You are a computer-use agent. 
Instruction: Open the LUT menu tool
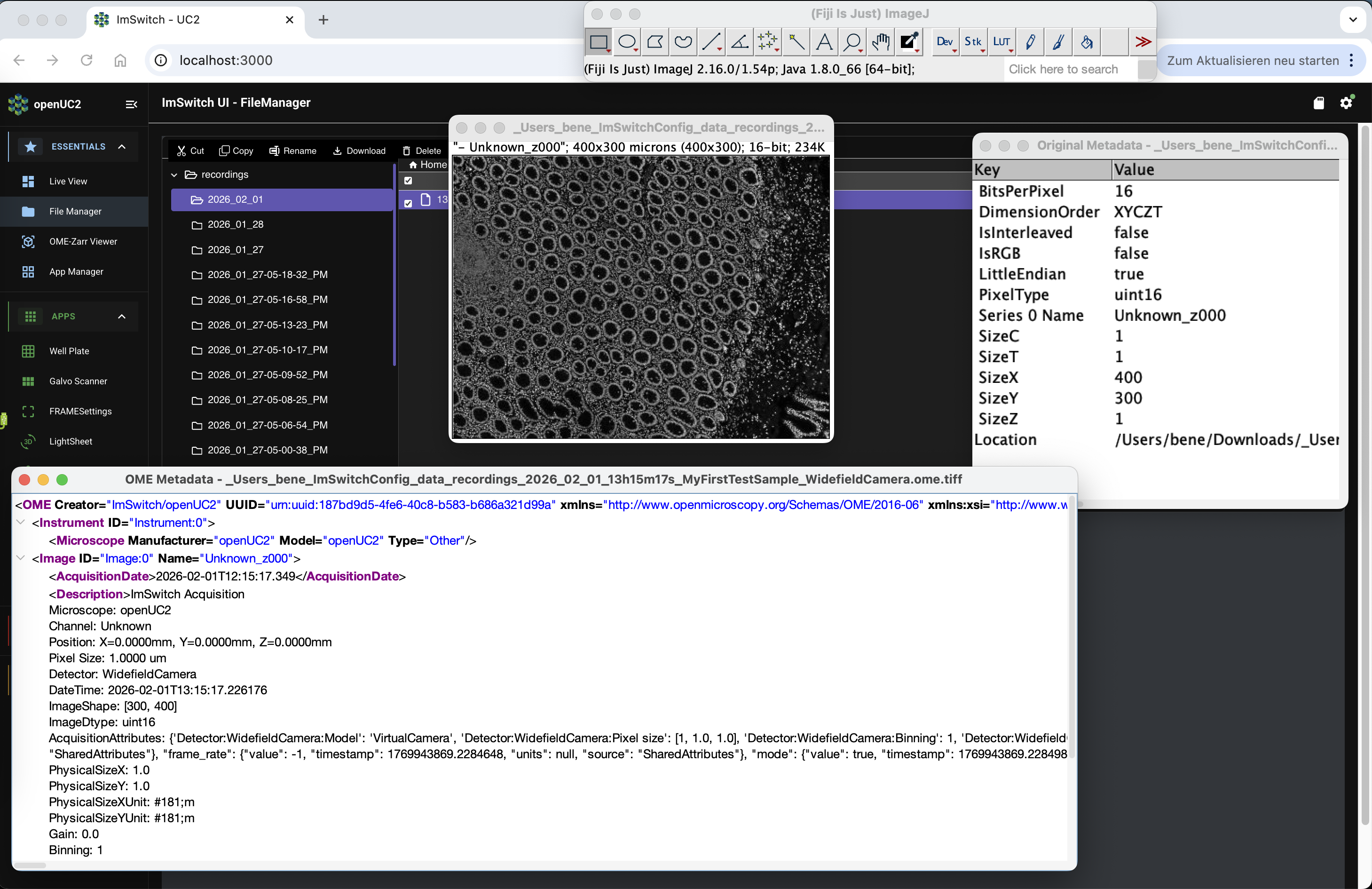[1002, 42]
